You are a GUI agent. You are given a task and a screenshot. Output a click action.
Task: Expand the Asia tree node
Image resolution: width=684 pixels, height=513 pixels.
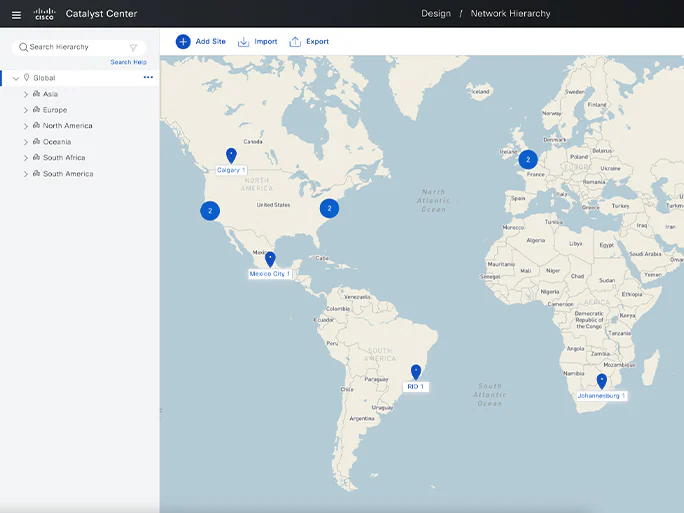(x=26, y=94)
